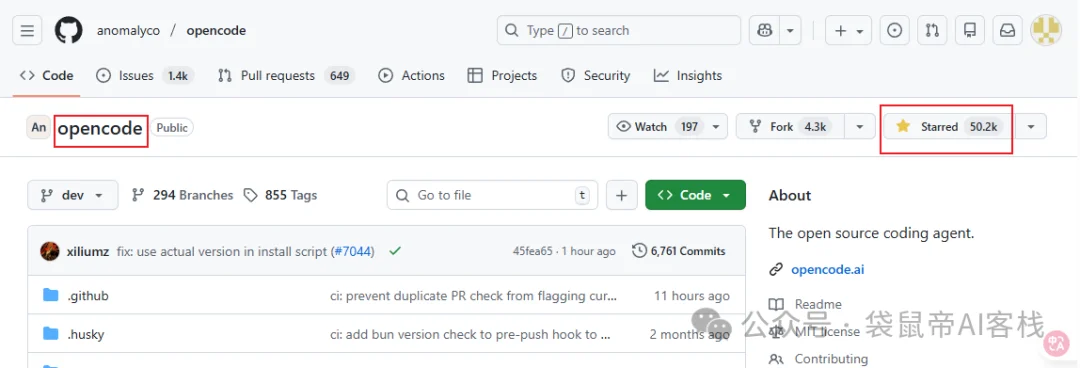Open the green Code dropdown button

click(x=695, y=195)
